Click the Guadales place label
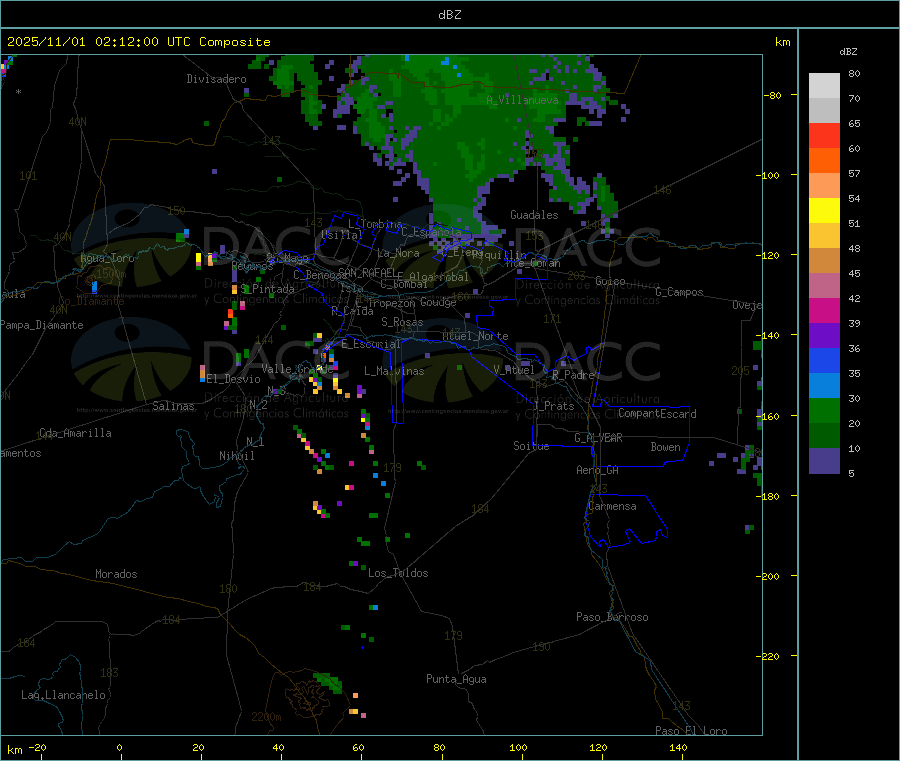900x761 pixels. click(x=534, y=215)
